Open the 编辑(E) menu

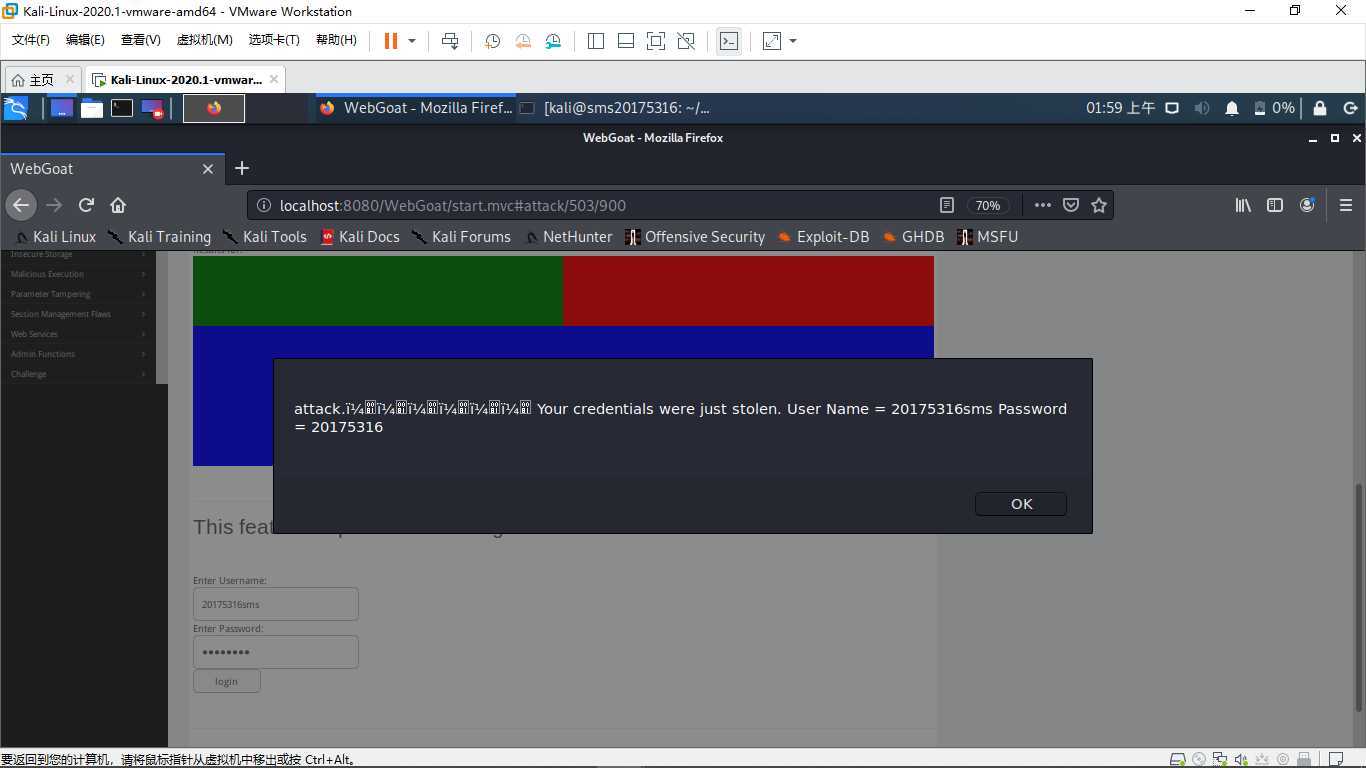85,40
